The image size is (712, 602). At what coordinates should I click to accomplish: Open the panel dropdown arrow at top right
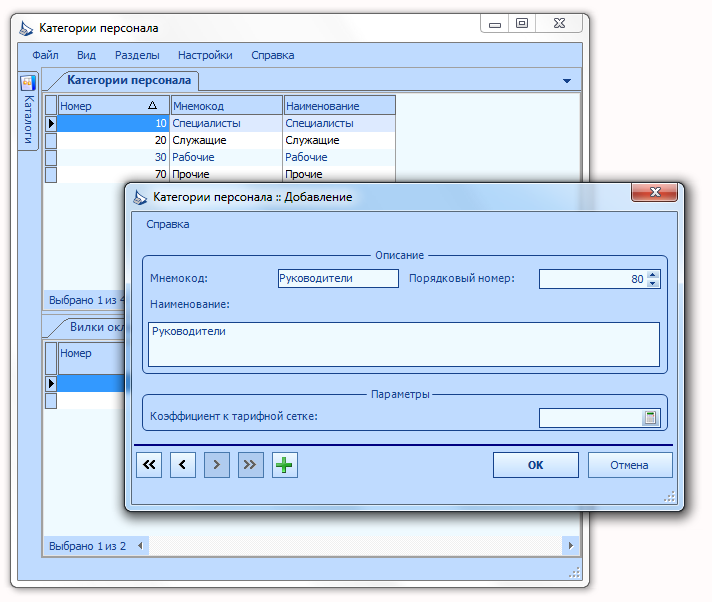click(567, 81)
